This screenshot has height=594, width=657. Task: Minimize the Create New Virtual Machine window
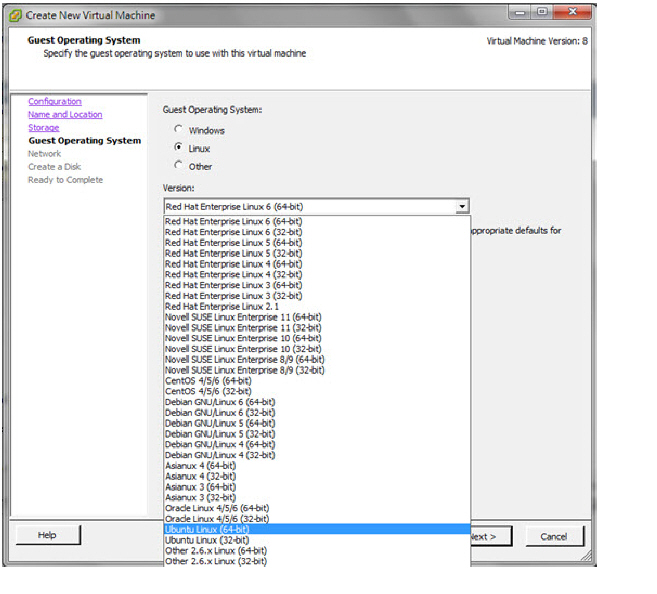520,12
